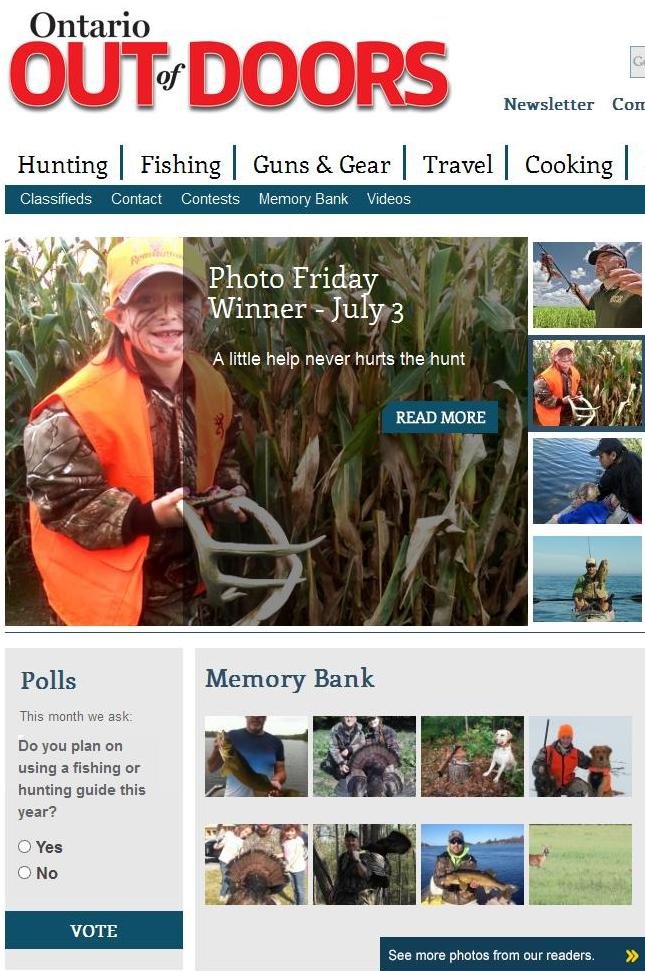Click the Ontario Out of Doors logo
The width and height of the screenshot is (645, 971).
[x=228, y=61]
